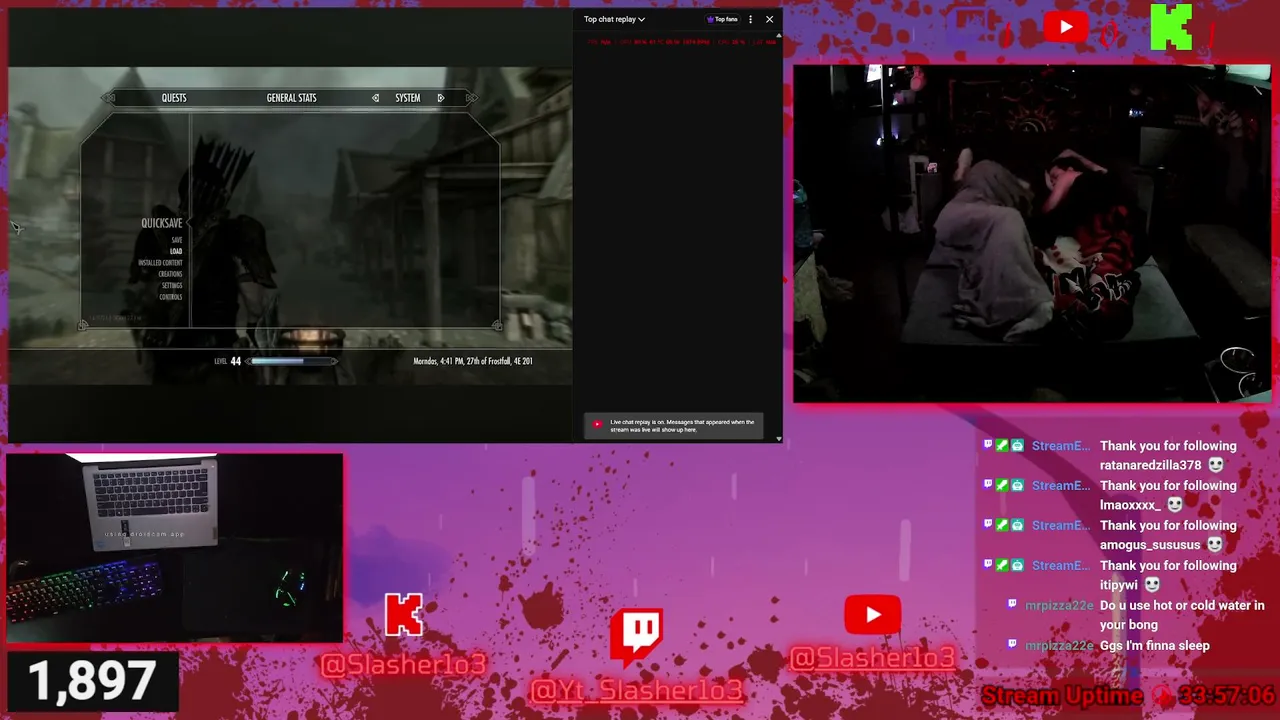The image size is (1280, 720).
Task: Click the level 44 experience progress bar
Action: point(293,361)
